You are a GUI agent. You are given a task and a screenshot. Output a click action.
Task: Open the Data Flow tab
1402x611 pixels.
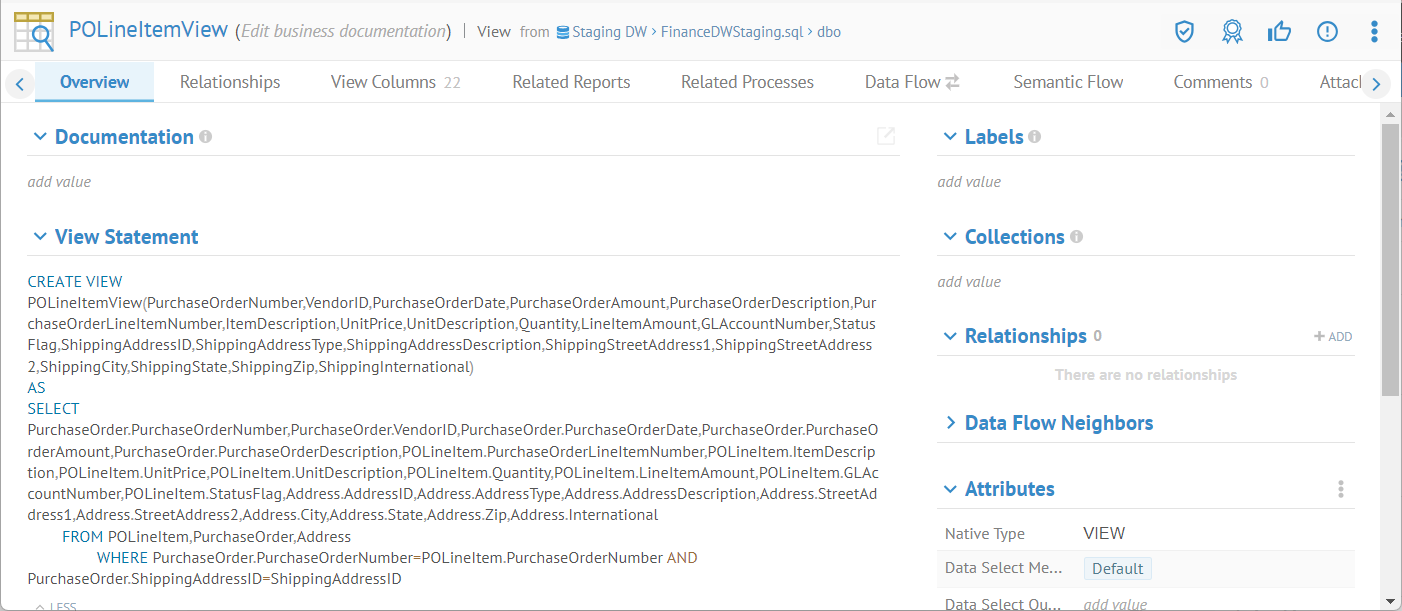[x=911, y=82]
